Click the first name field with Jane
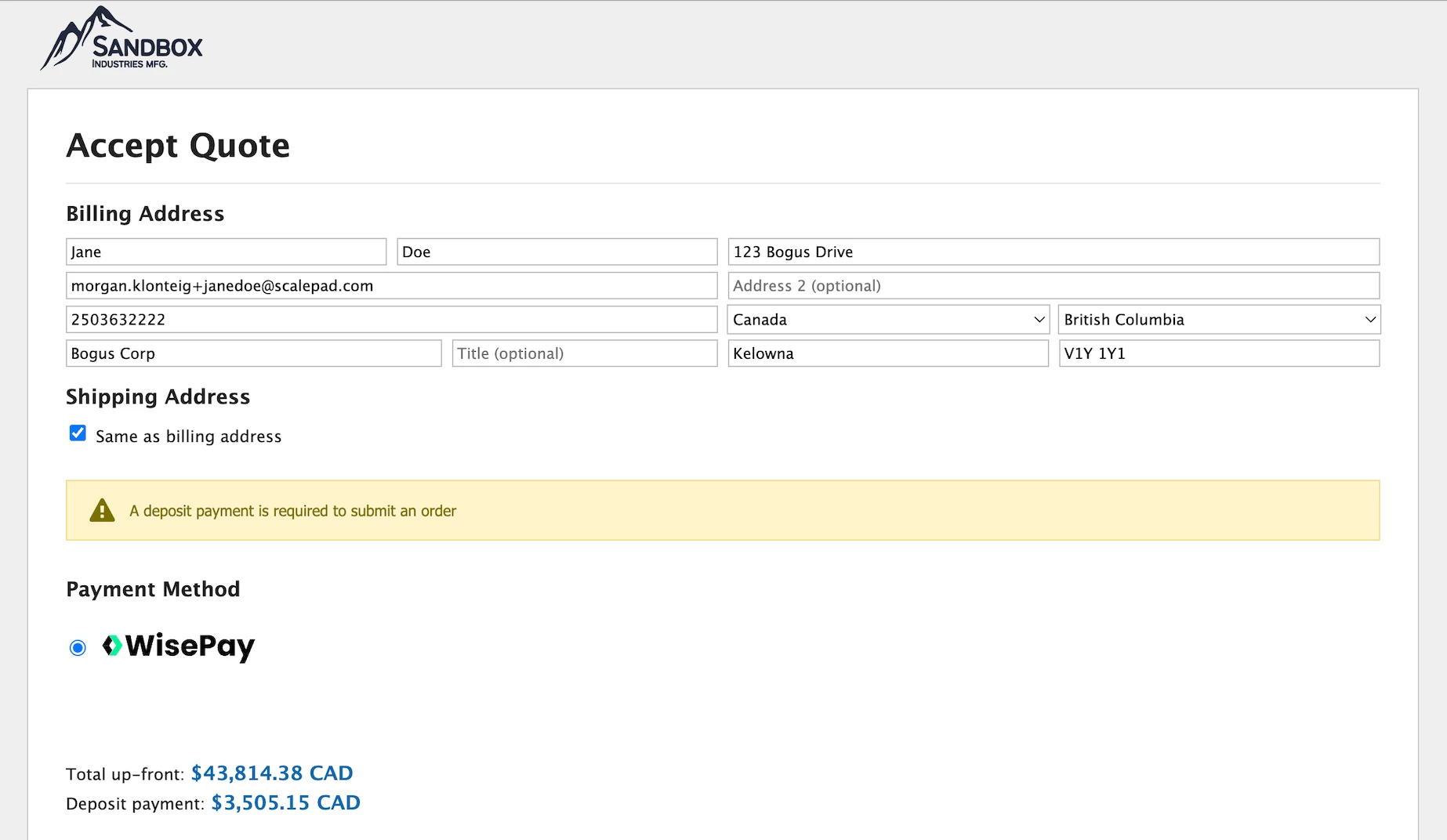Screen dimensions: 1447x840 coord(227,252)
